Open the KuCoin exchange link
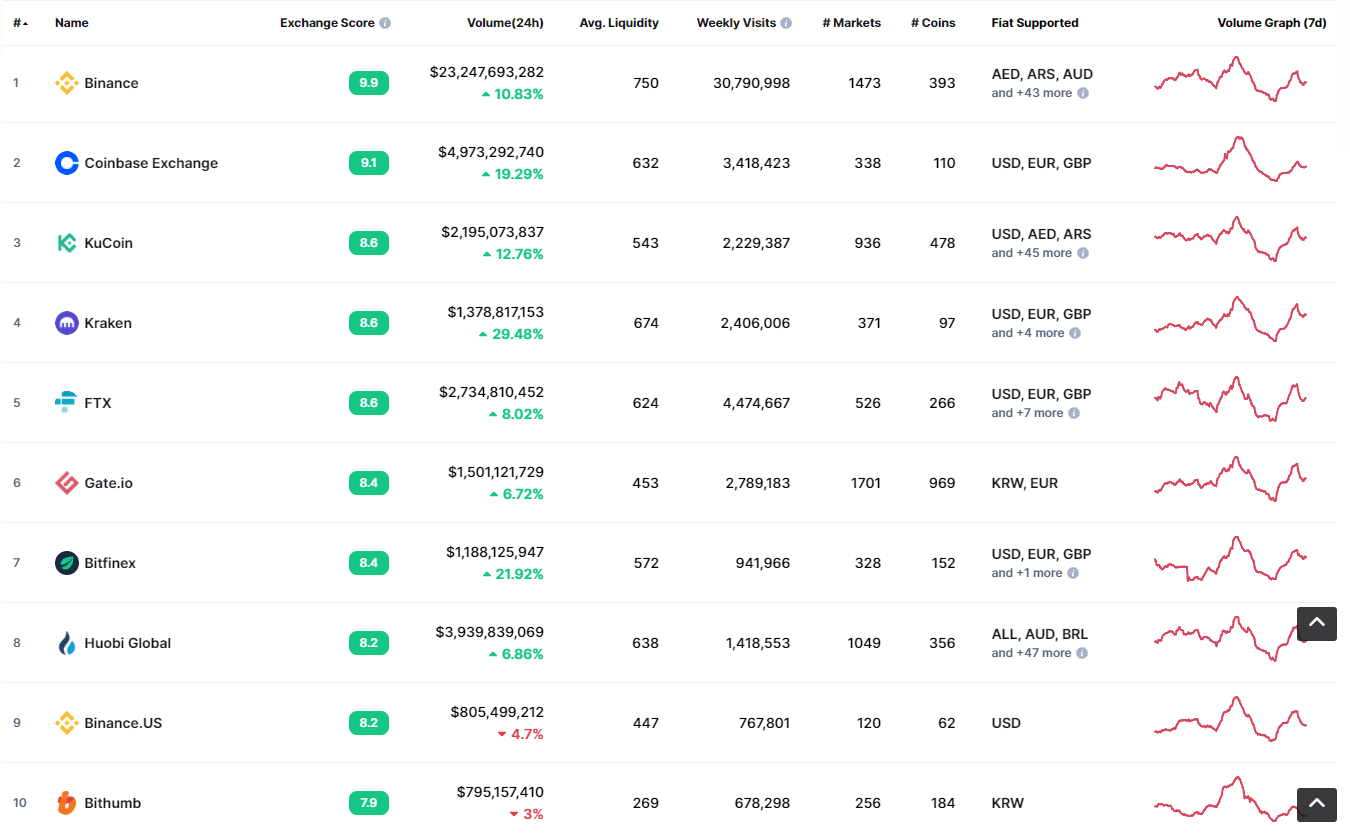The width and height of the screenshot is (1350, 838). [108, 243]
